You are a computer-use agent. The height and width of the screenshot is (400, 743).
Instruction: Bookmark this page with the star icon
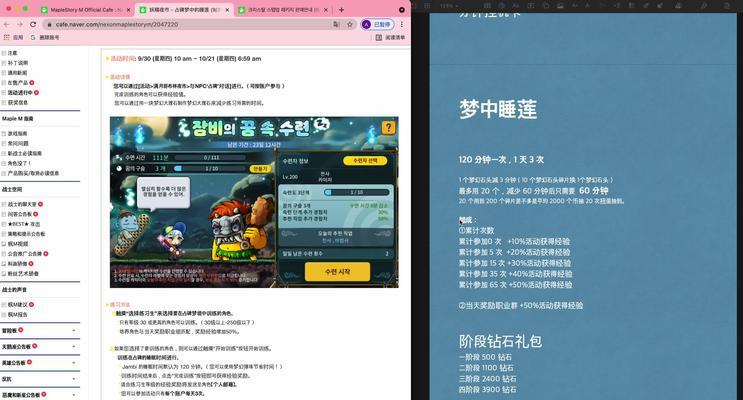tap(350, 24)
